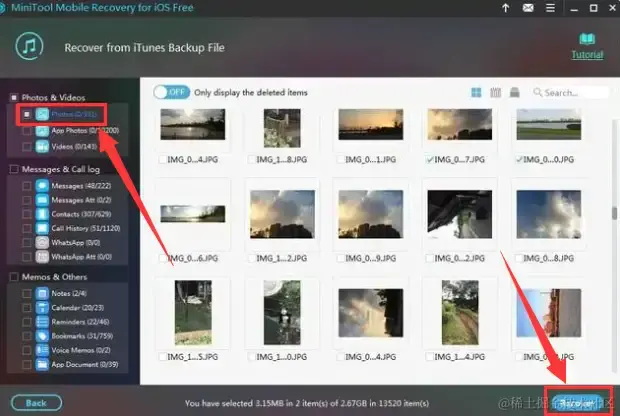Click the selection status text in footer
620x416 pixels.
pos(307,403)
